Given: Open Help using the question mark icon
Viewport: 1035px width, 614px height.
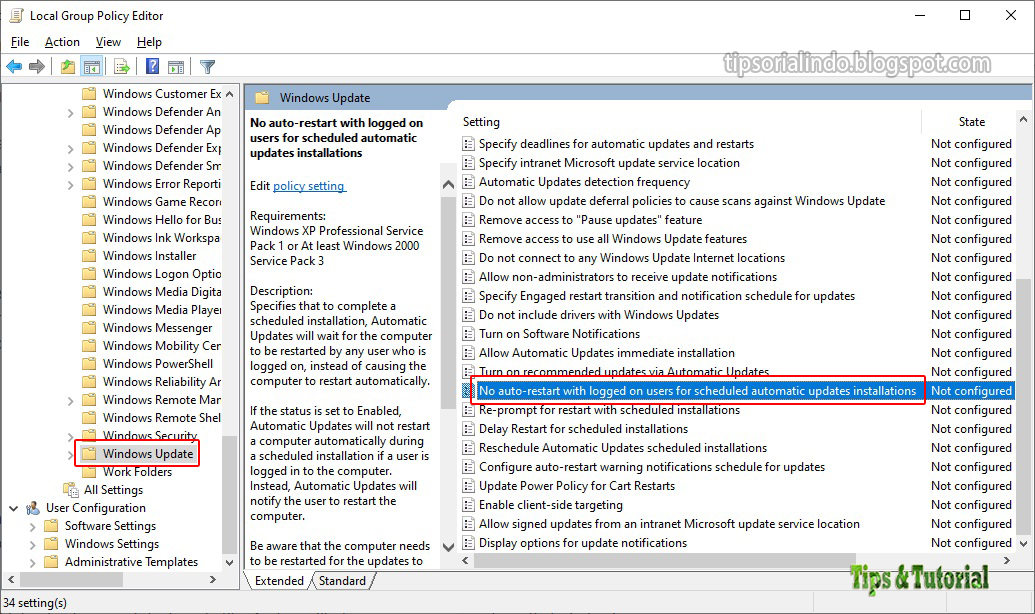Looking at the screenshot, I should (151, 66).
